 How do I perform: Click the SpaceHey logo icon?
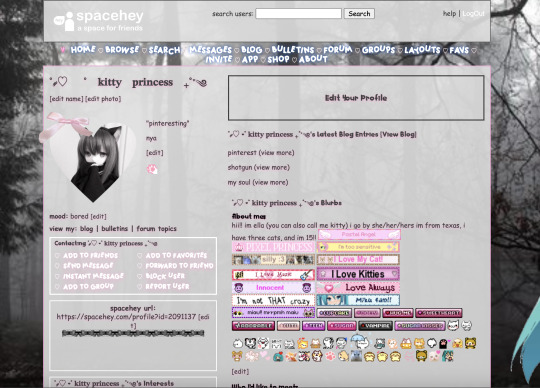click(64, 21)
